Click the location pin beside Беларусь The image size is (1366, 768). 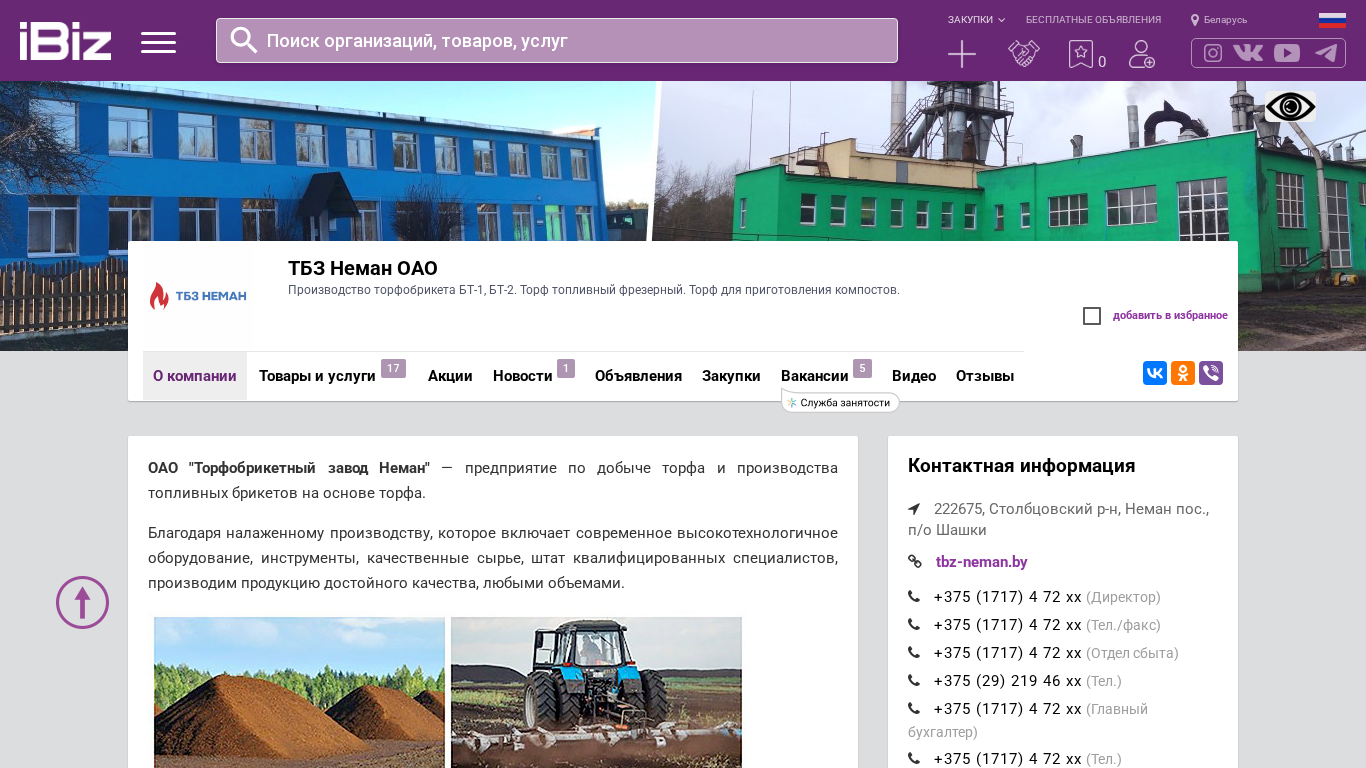[1195, 20]
